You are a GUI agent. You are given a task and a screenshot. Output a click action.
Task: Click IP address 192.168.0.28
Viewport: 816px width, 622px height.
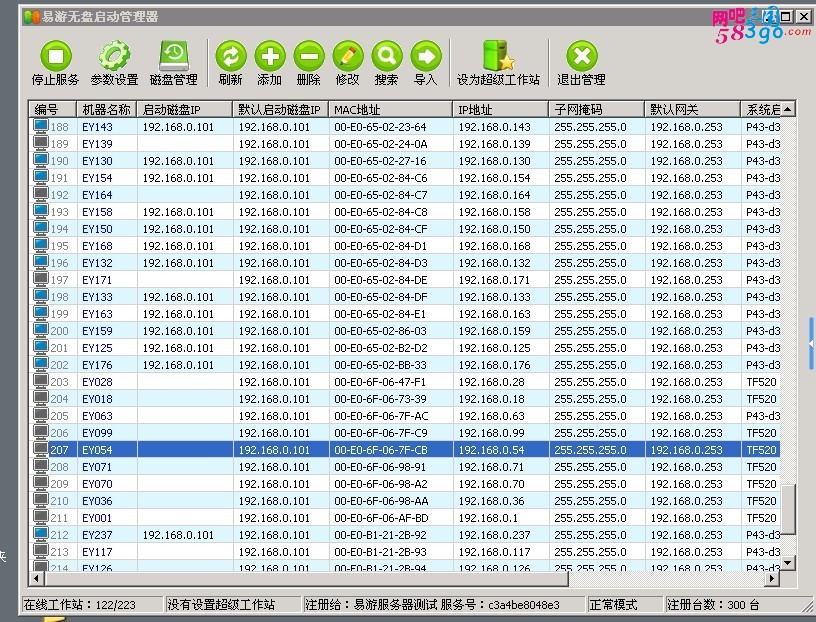click(491, 382)
